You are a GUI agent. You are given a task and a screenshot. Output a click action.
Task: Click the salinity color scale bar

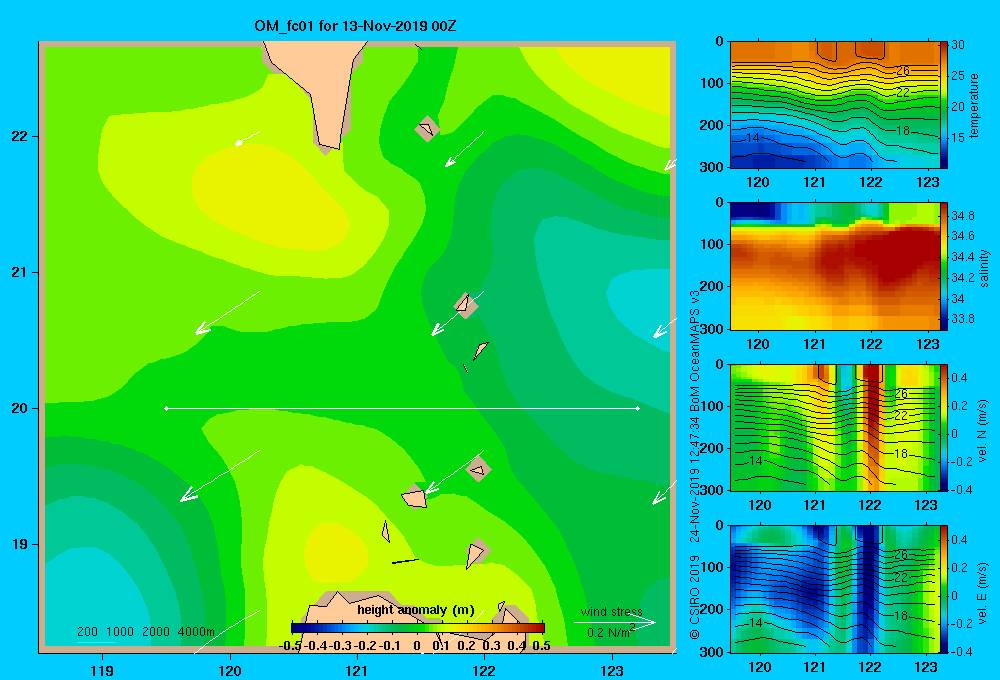point(943,266)
